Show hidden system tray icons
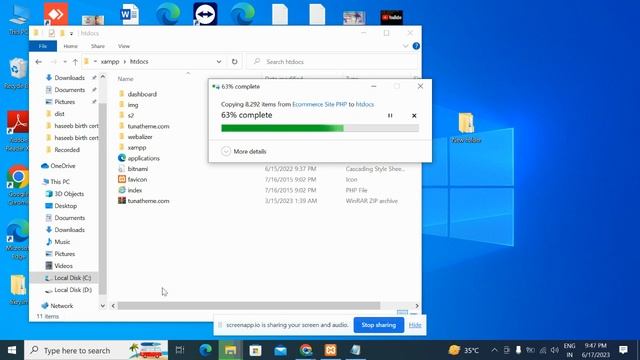 coord(494,350)
